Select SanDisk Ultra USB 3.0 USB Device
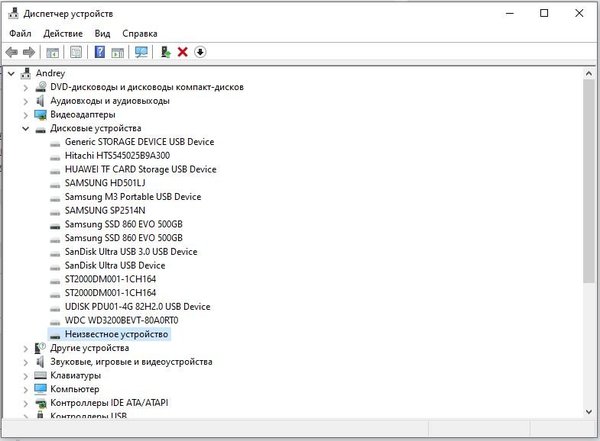The image size is (600, 441). pyautogui.click(x=131, y=252)
